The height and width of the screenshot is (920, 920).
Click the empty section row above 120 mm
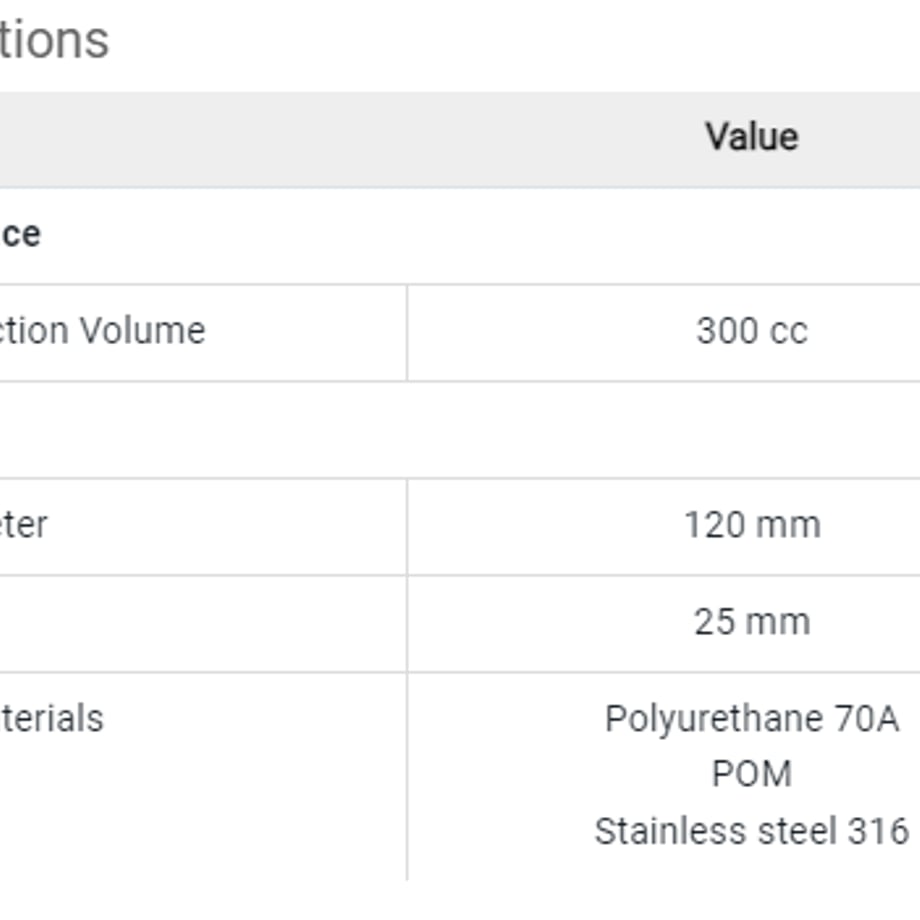460,429
